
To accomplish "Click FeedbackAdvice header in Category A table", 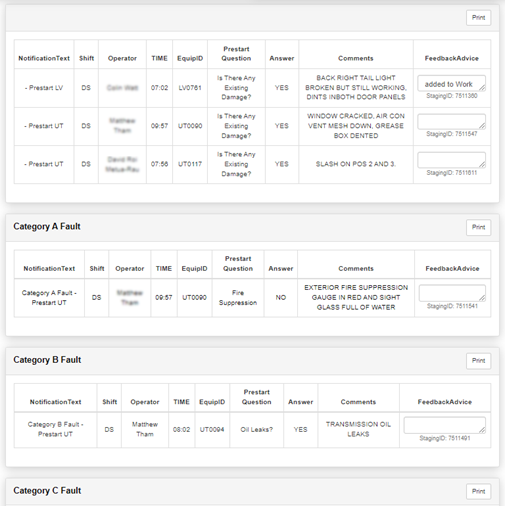I will click(452, 269).
